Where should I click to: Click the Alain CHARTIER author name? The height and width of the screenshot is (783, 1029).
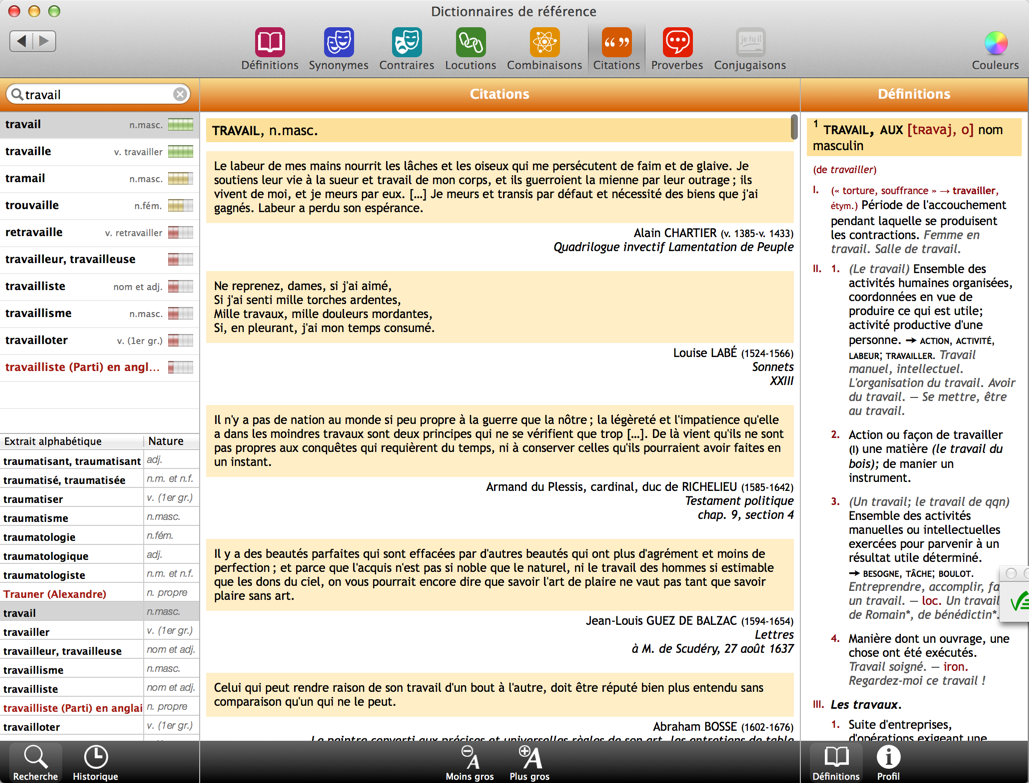point(675,233)
